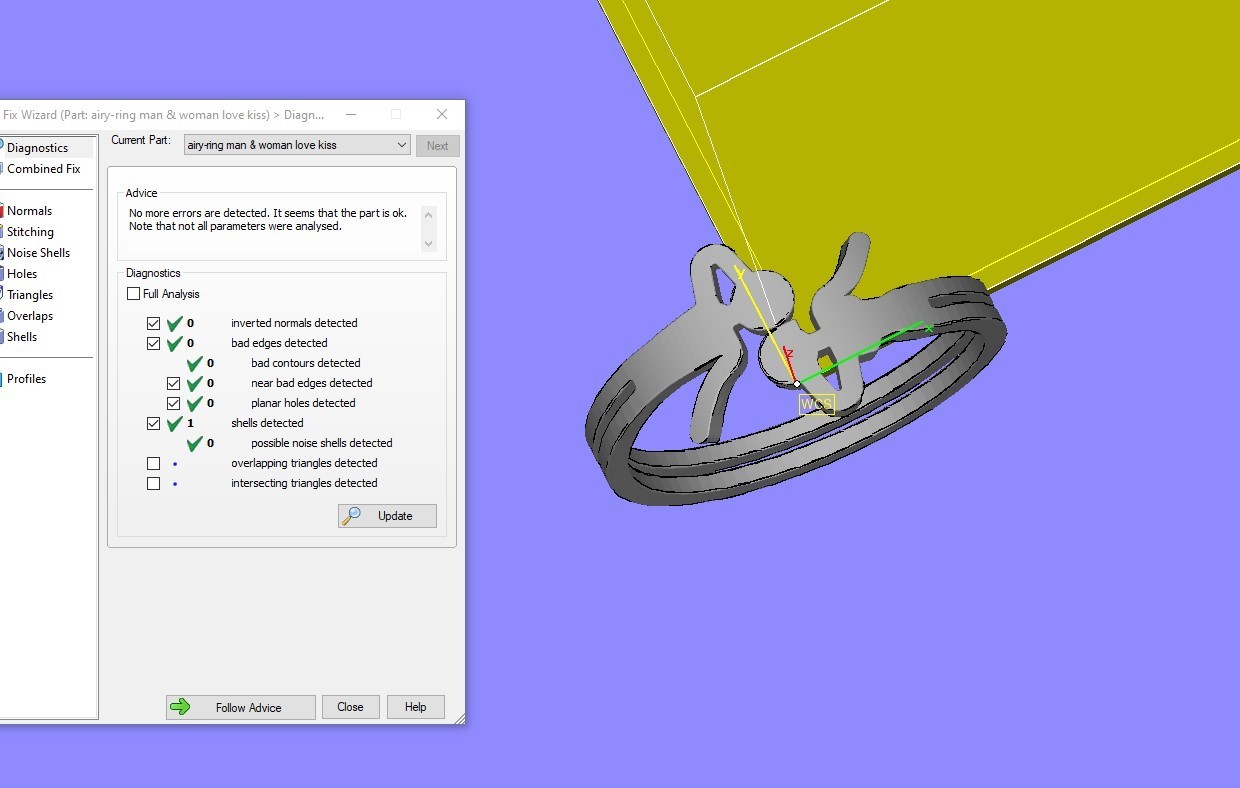
Task: Enable the Full Analysis checkbox
Action: [133, 293]
